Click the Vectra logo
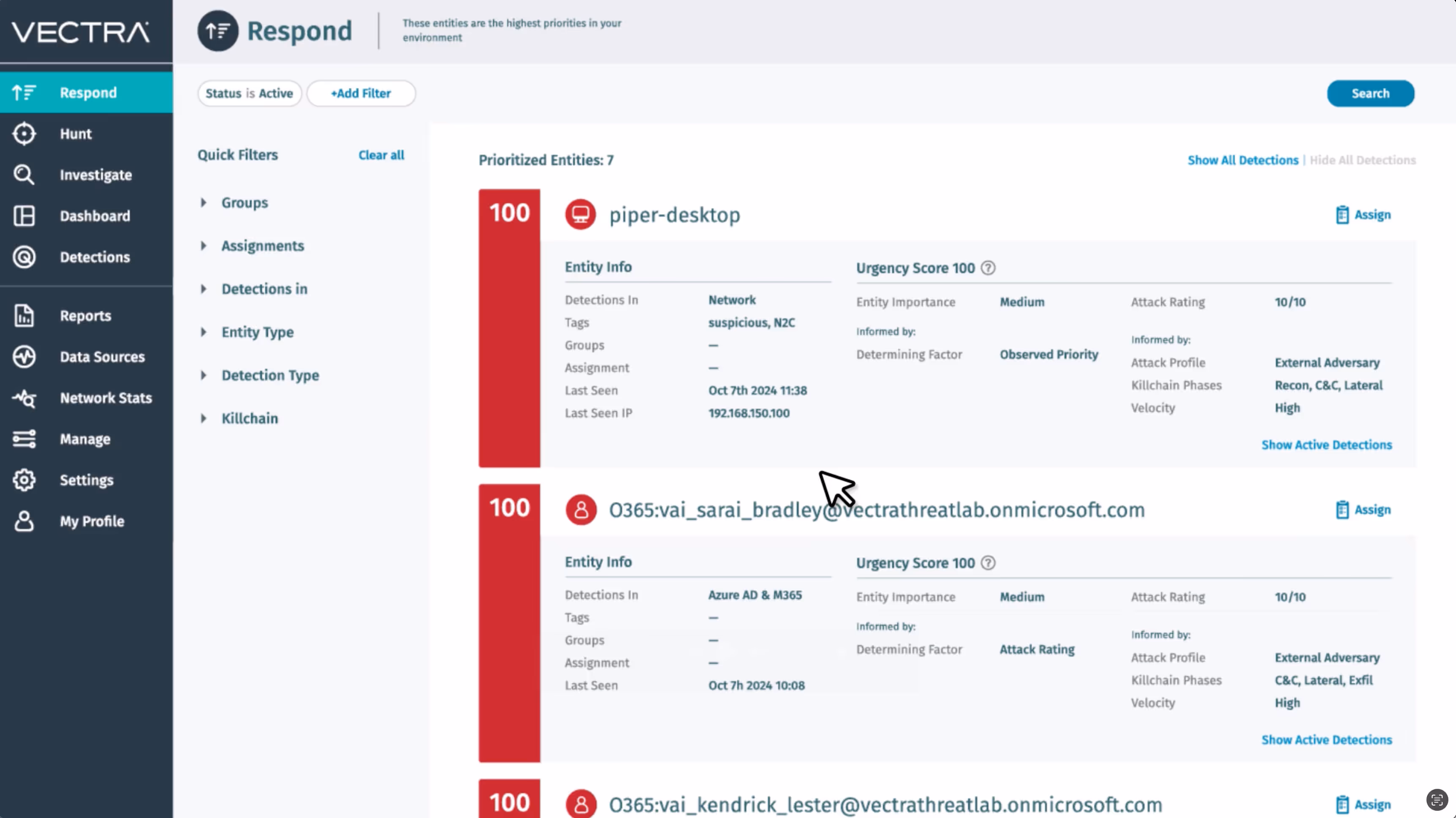The height and width of the screenshot is (818, 1456). pos(81,32)
